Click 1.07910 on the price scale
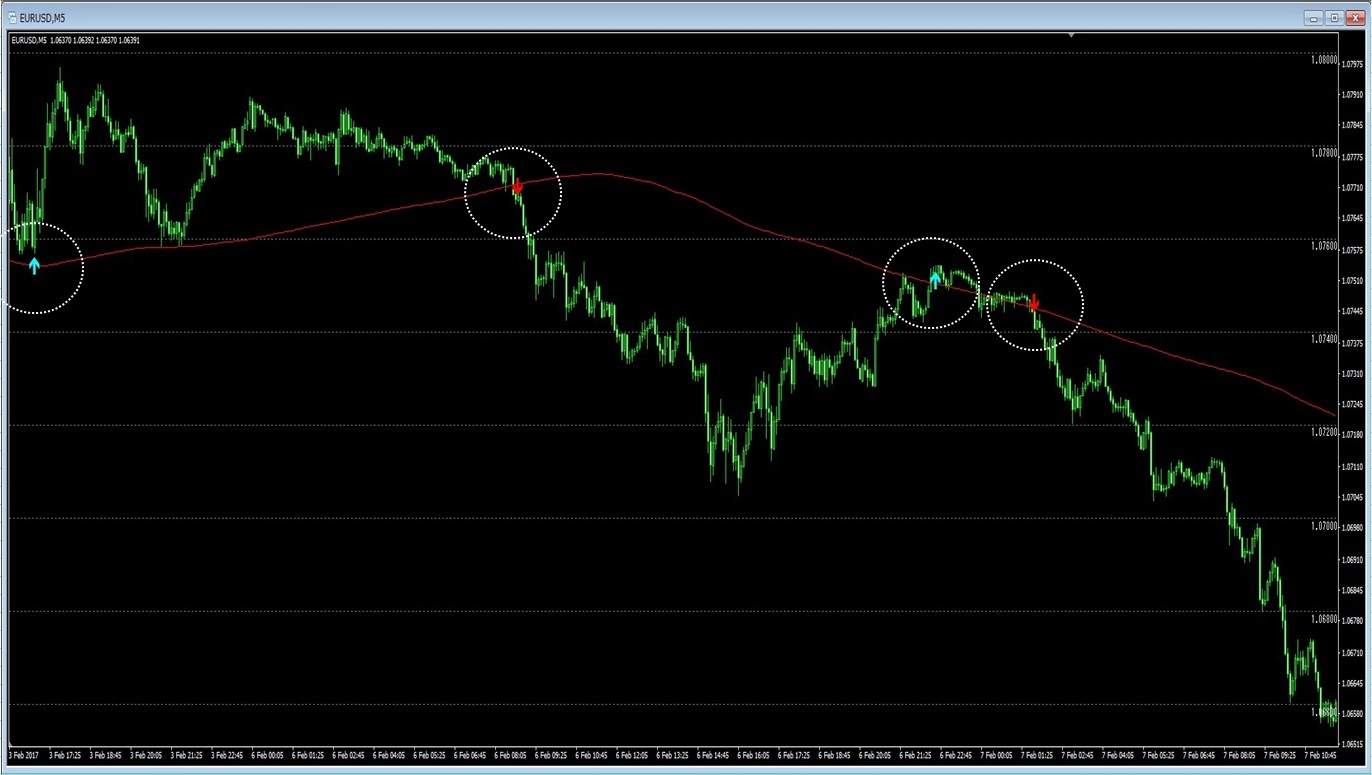 click(1354, 95)
